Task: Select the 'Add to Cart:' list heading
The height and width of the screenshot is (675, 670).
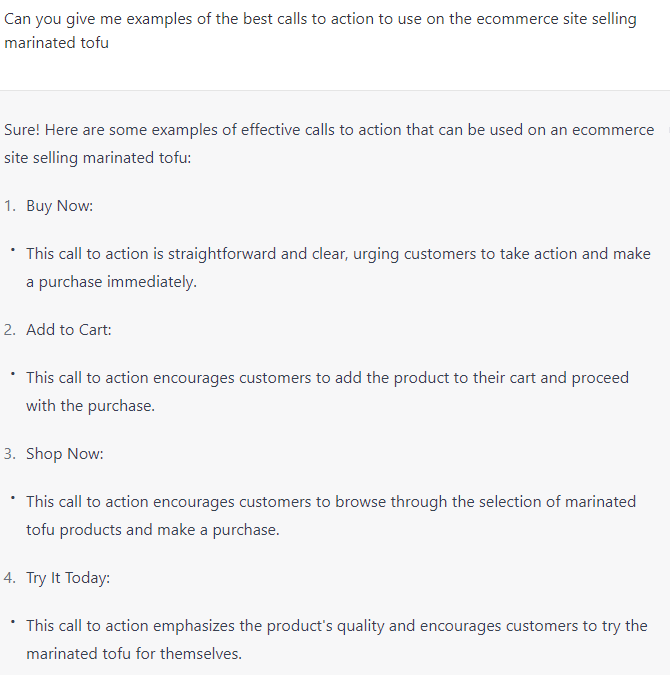Action: 69,330
